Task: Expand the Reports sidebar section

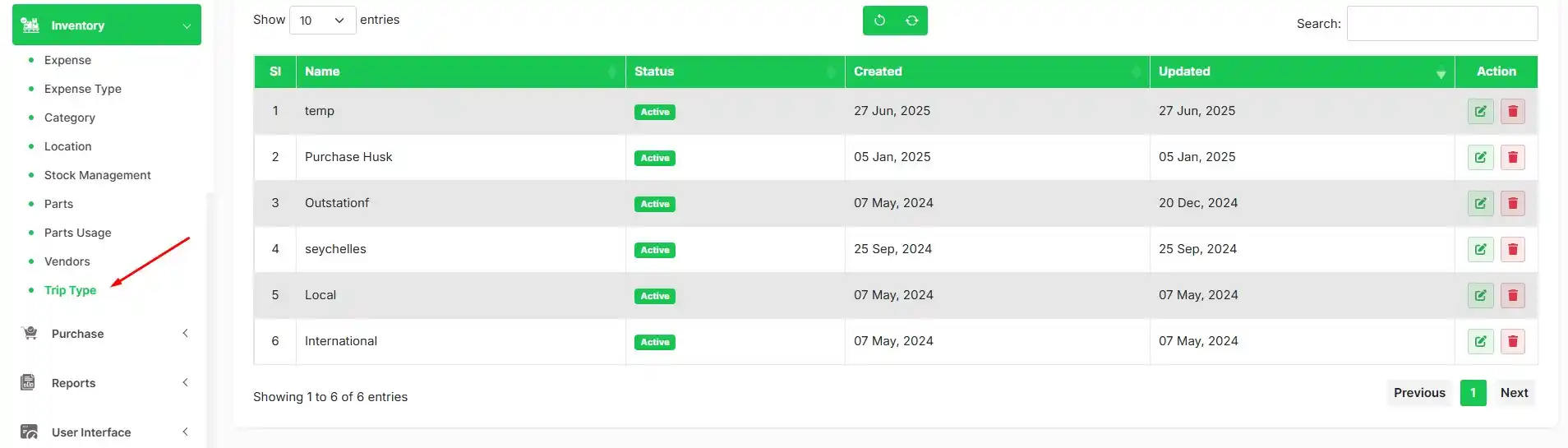Action: pyautogui.click(x=106, y=383)
